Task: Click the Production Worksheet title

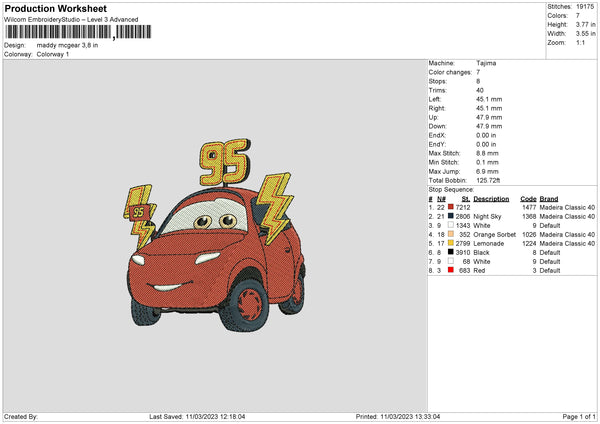Action: [x=55, y=8]
